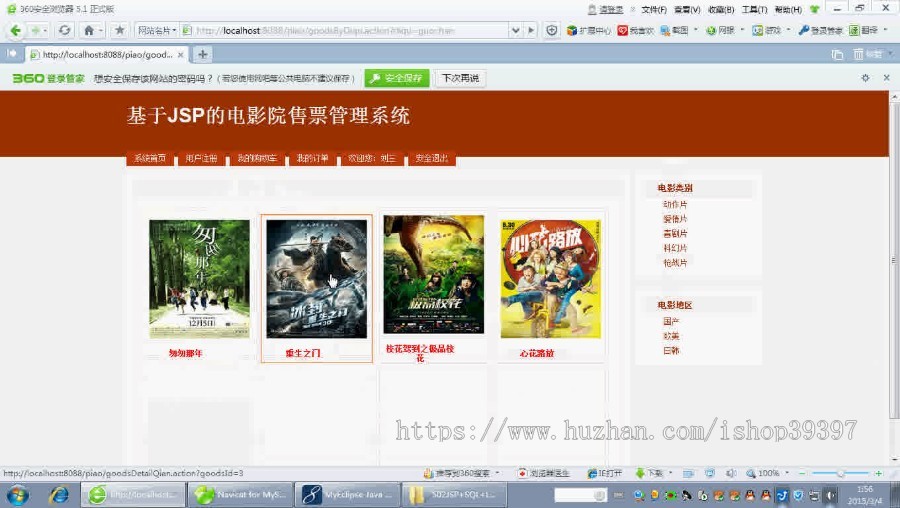Toggle the sidebar icon left of tabs
This screenshot has height=508, width=900.
[x=11, y=53]
